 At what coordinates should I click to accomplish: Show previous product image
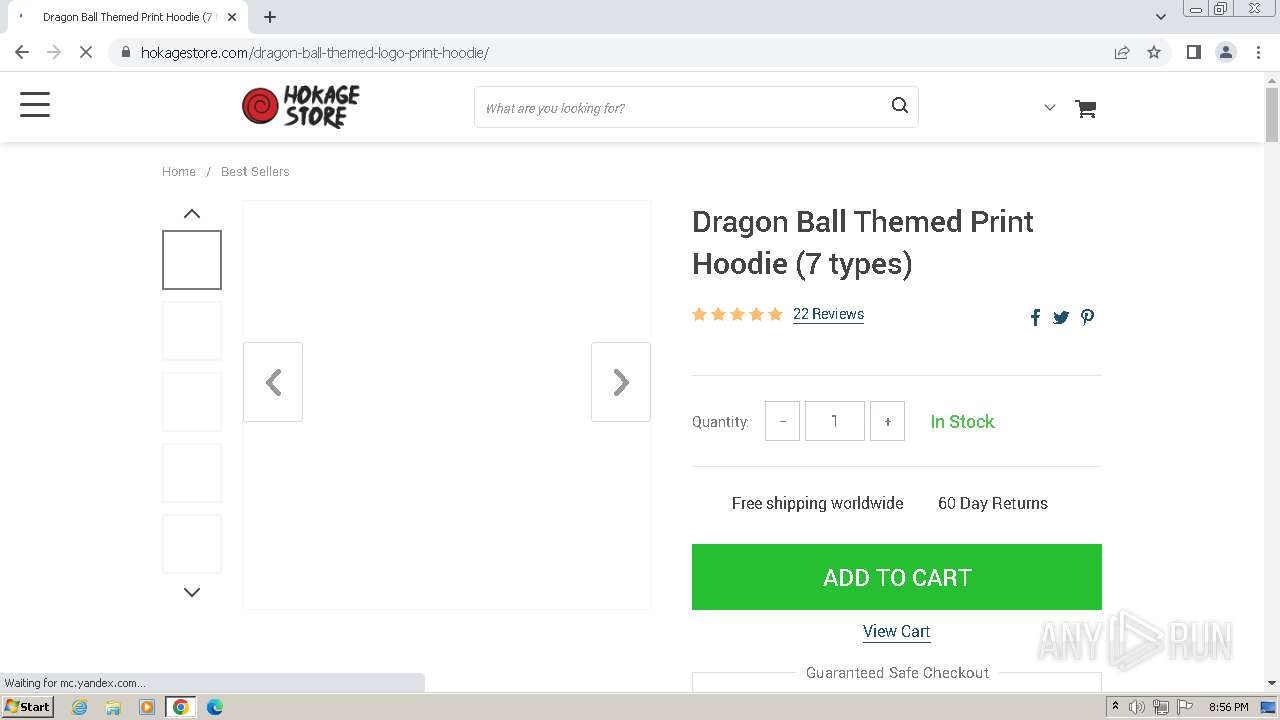click(273, 382)
